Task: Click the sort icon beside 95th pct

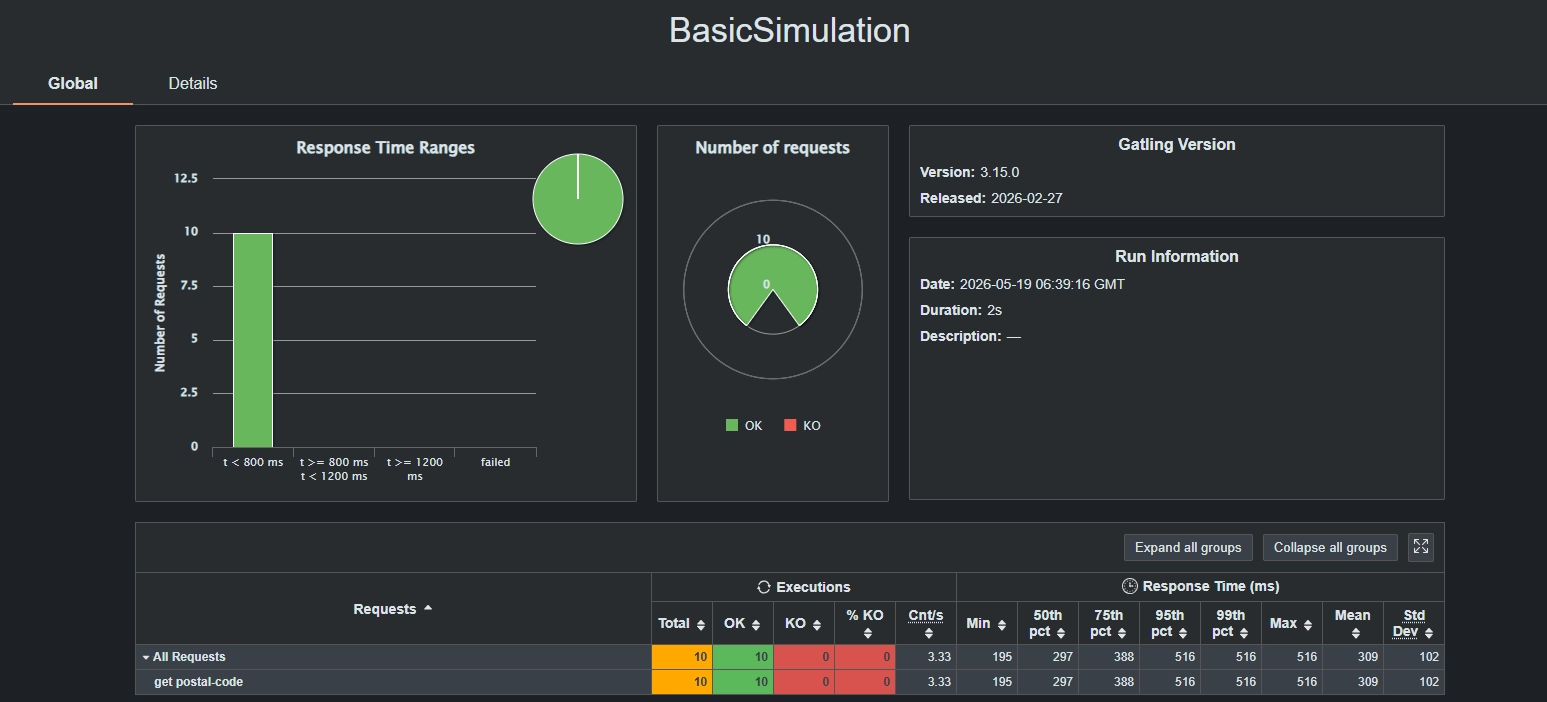Action: (1183, 634)
